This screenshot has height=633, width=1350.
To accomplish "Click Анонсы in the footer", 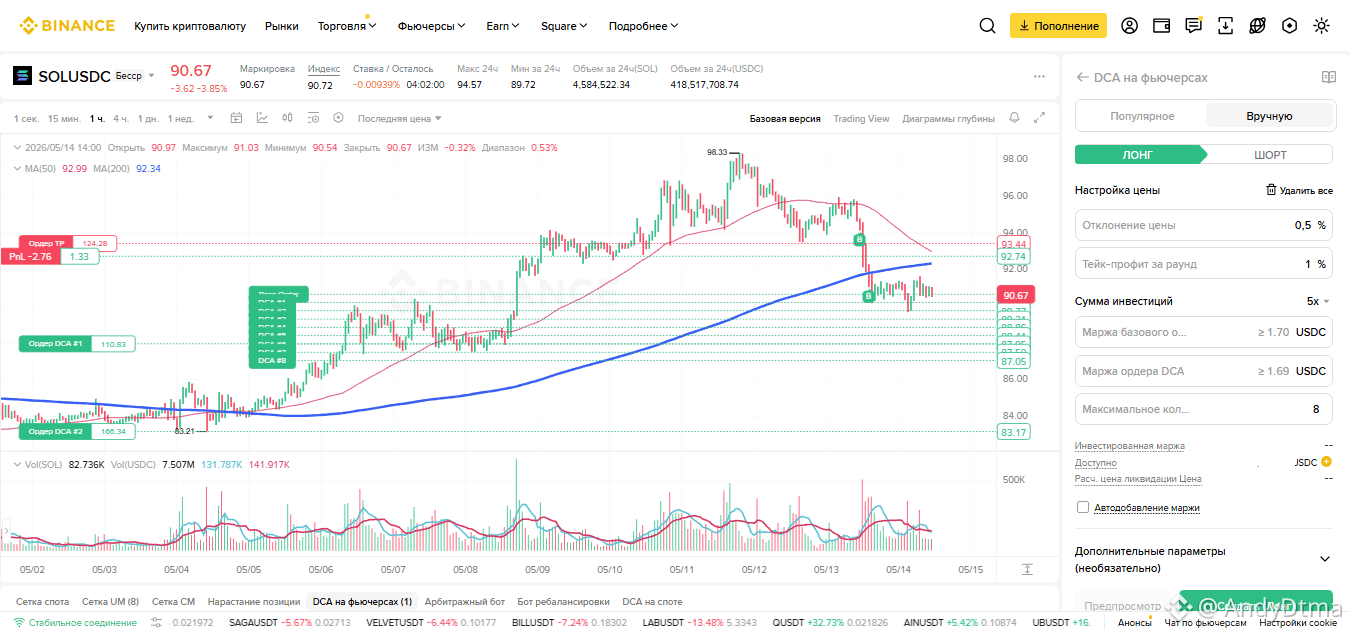I will pyautogui.click(x=1134, y=623).
